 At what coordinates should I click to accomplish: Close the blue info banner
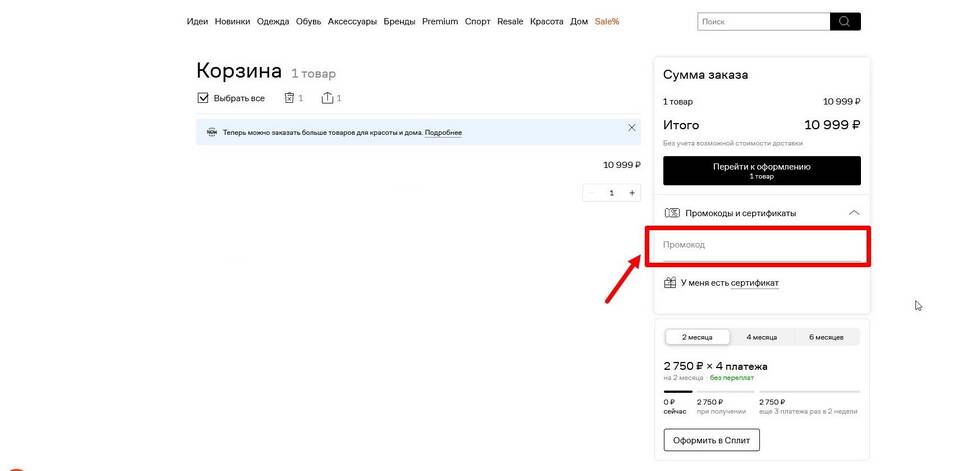(631, 128)
